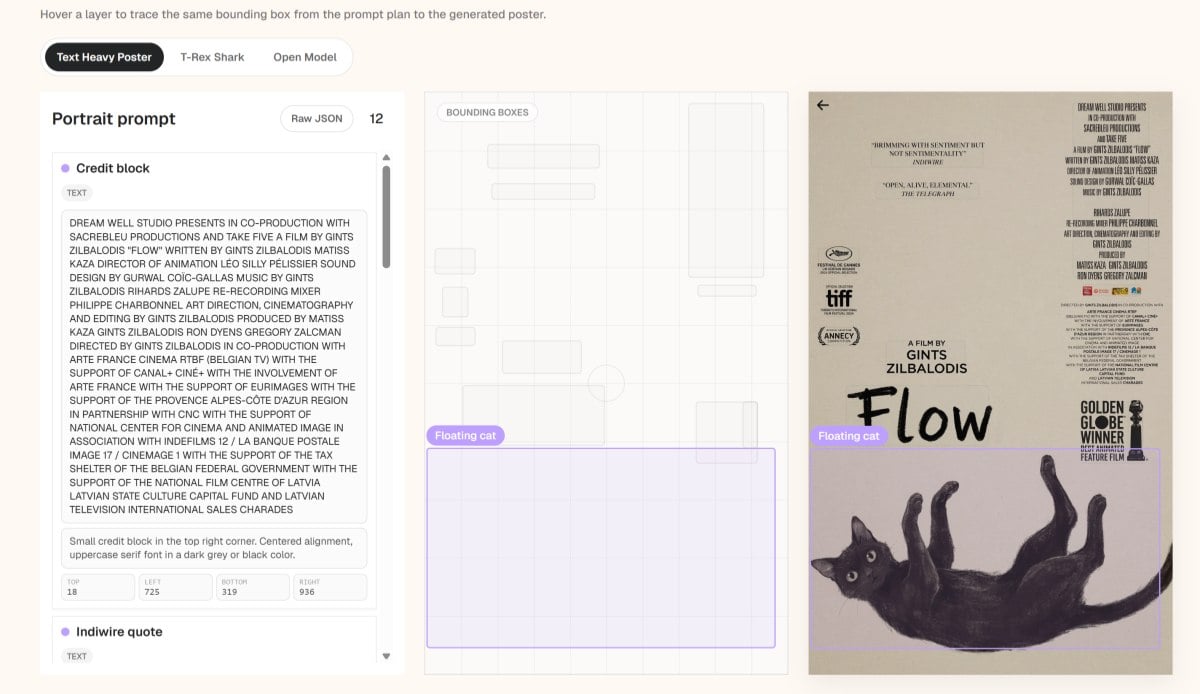The width and height of the screenshot is (1200, 694).
Task: Click the Flow title on the poster
Action: point(919,414)
